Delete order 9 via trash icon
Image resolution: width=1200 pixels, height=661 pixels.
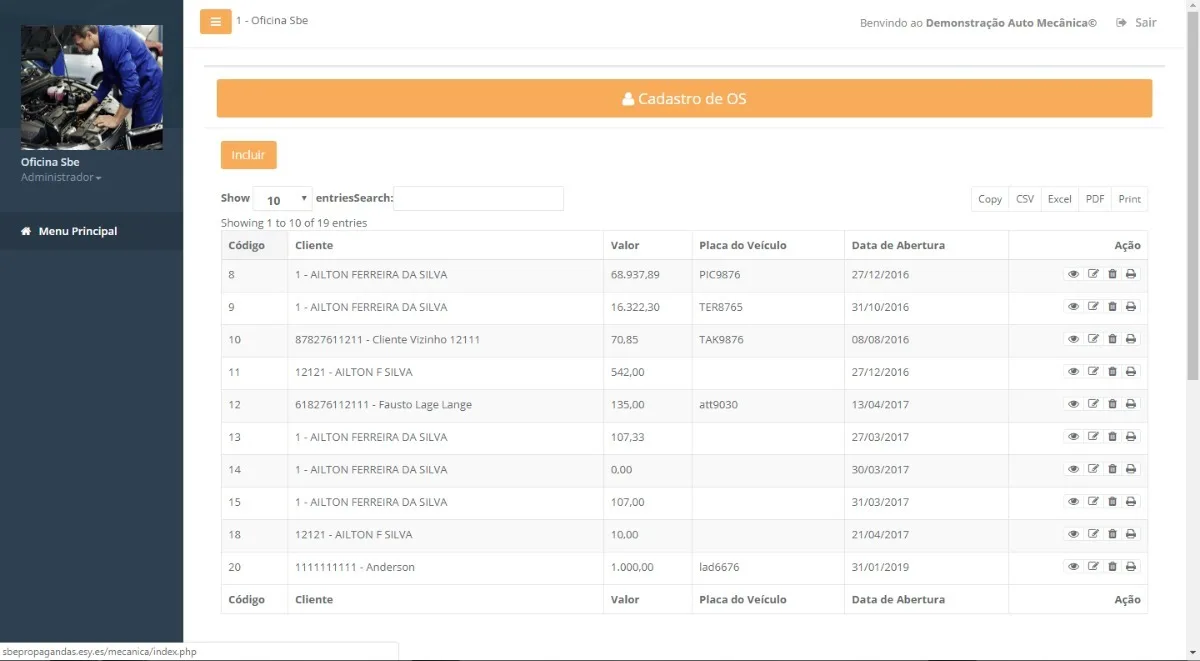click(x=1112, y=307)
